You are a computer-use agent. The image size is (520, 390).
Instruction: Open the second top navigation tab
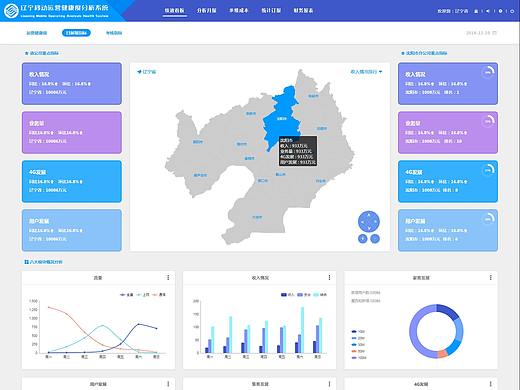pyautogui.click(x=207, y=11)
